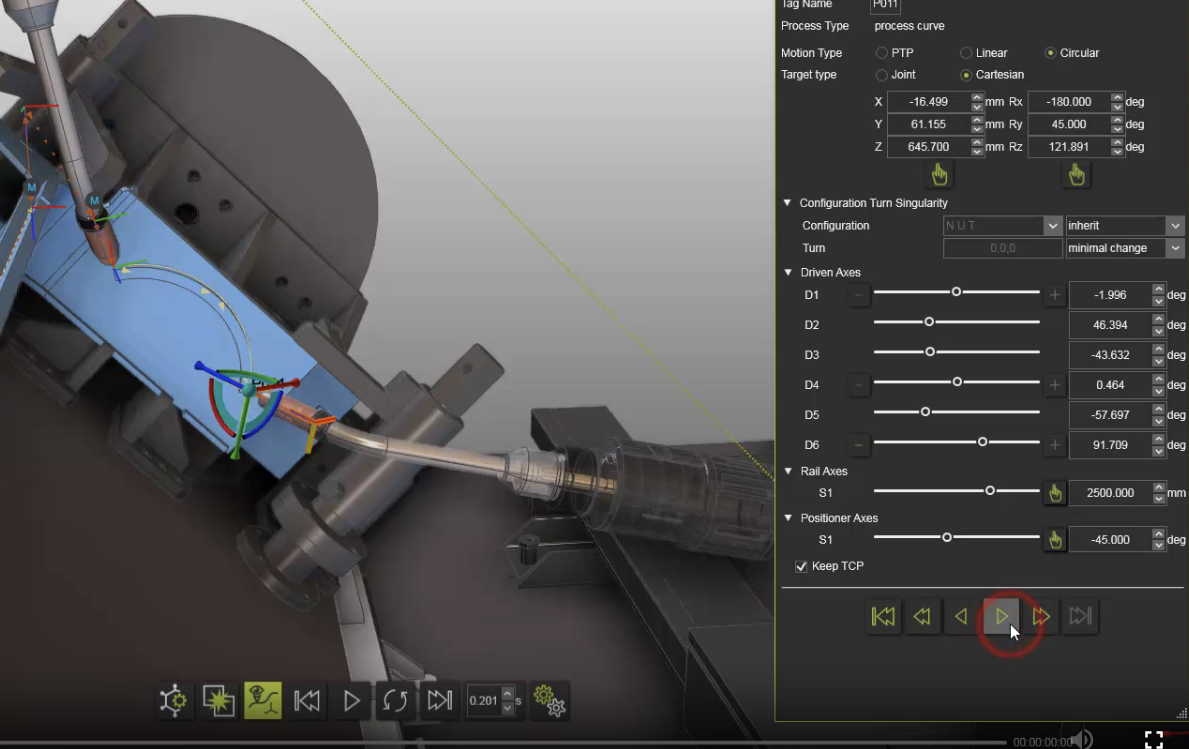This screenshot has width=1189, height=749.
Task: Toggle collision detection icon in viewport toolbar
Action: point(218,701)
